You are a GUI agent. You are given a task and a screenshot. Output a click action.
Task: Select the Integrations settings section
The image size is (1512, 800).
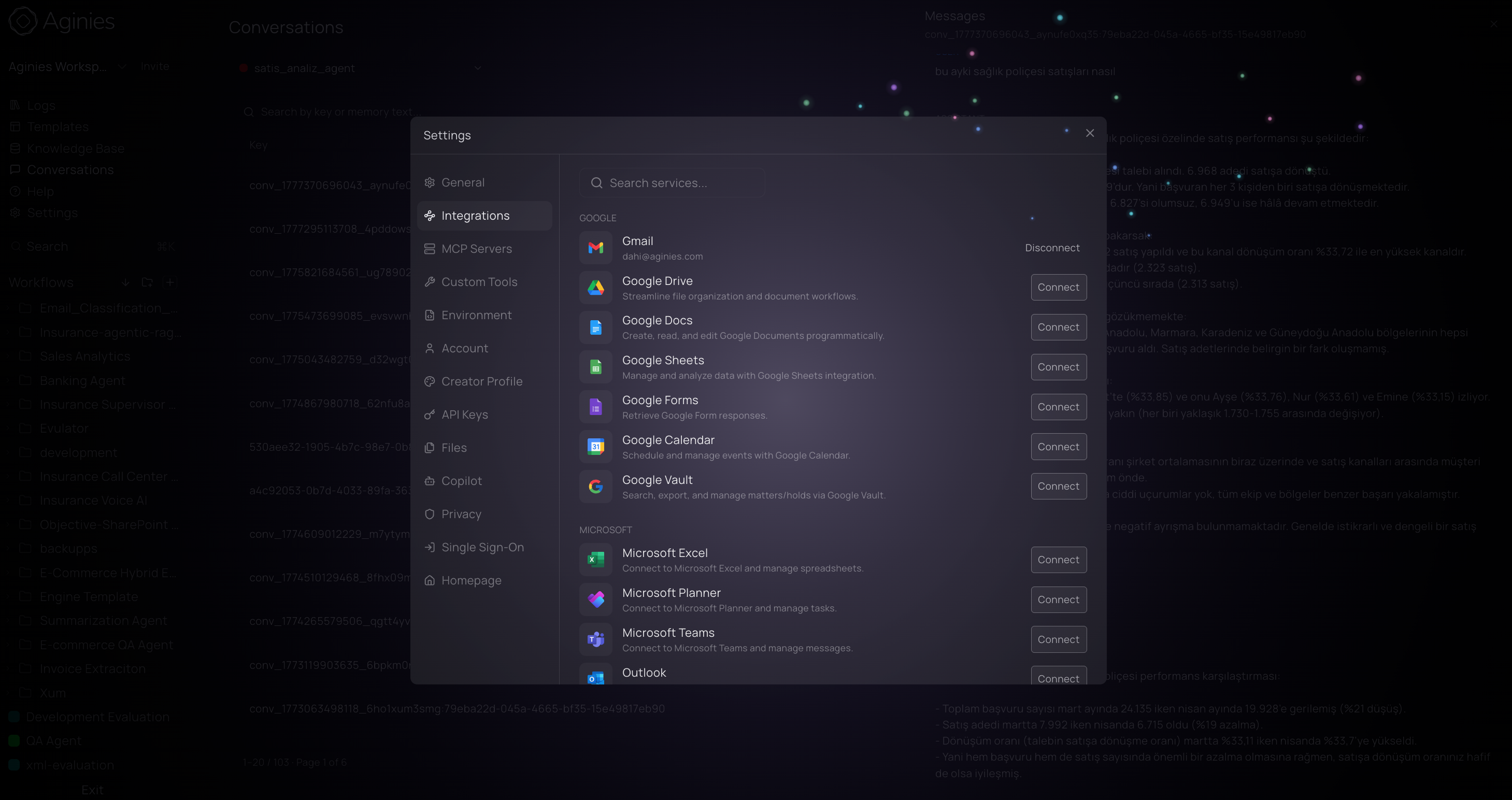click(x=484, y=216)
